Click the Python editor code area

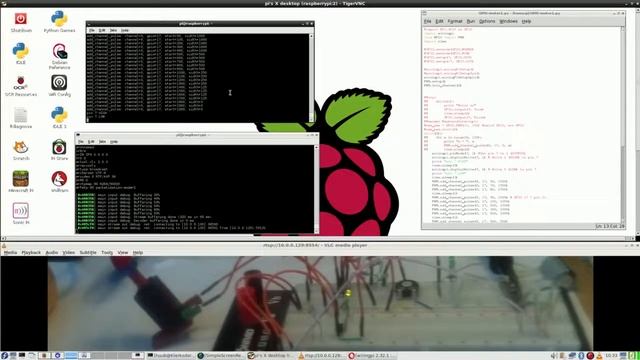(x=521, y=124)
